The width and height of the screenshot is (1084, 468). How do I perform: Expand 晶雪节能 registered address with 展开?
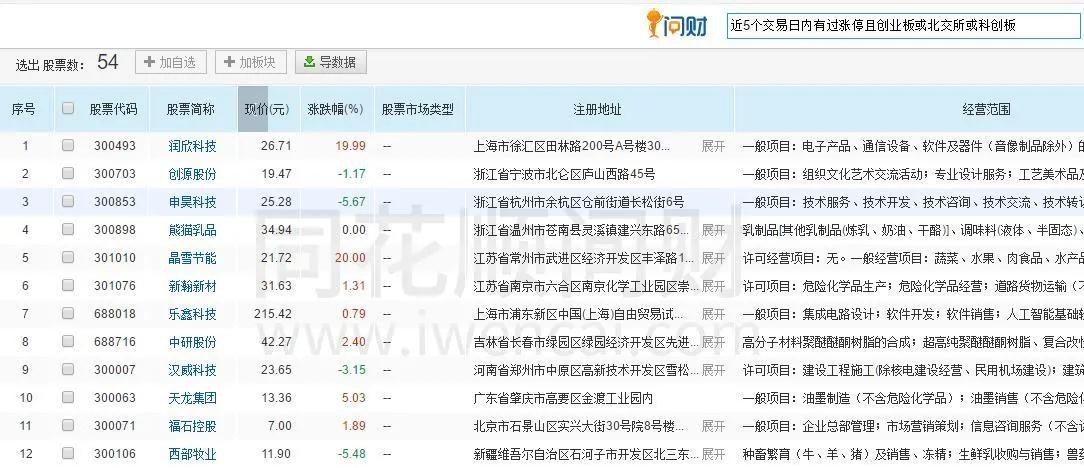tap(713, 257)
